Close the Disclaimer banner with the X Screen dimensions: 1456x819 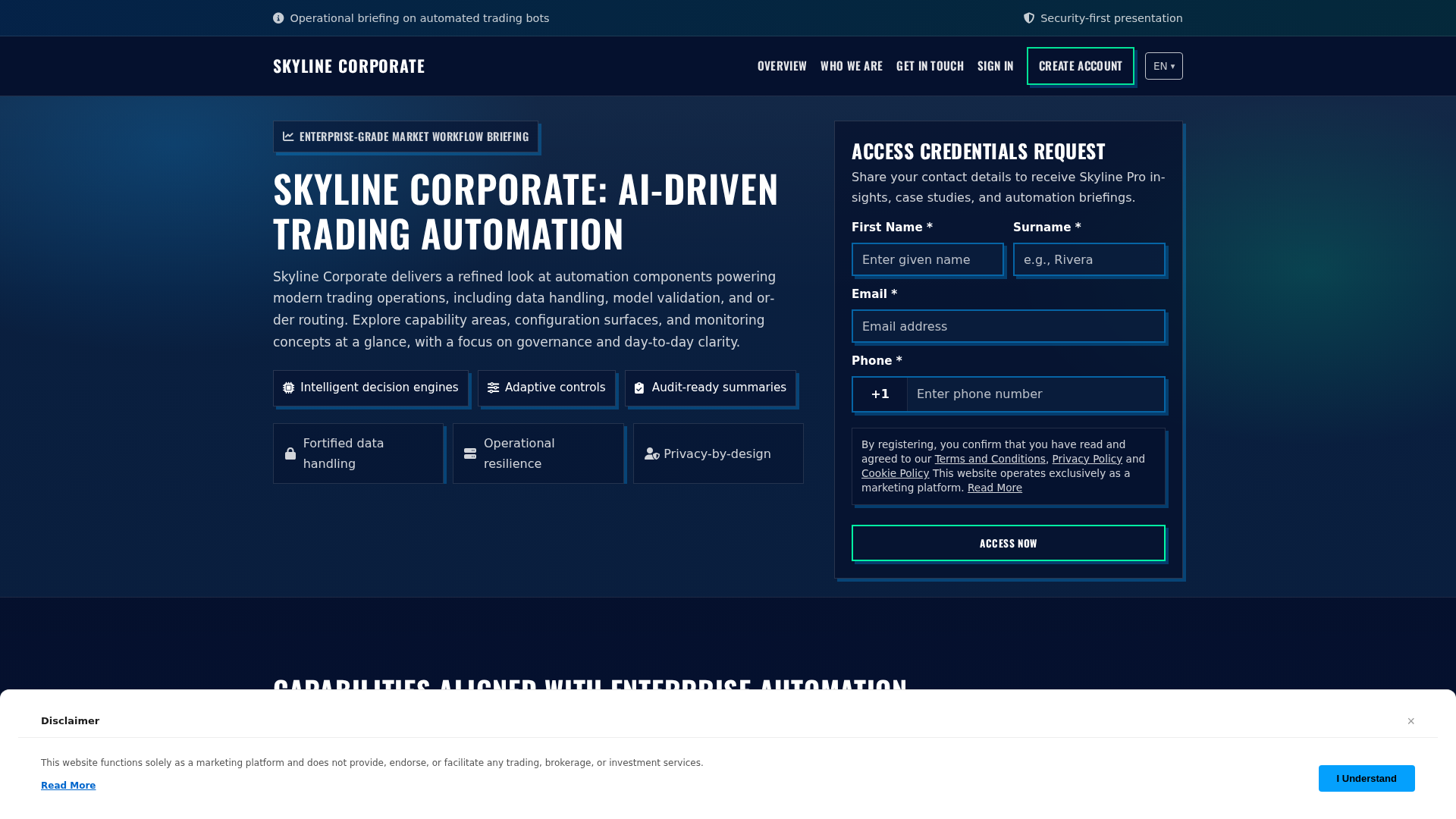point(1411,721)
